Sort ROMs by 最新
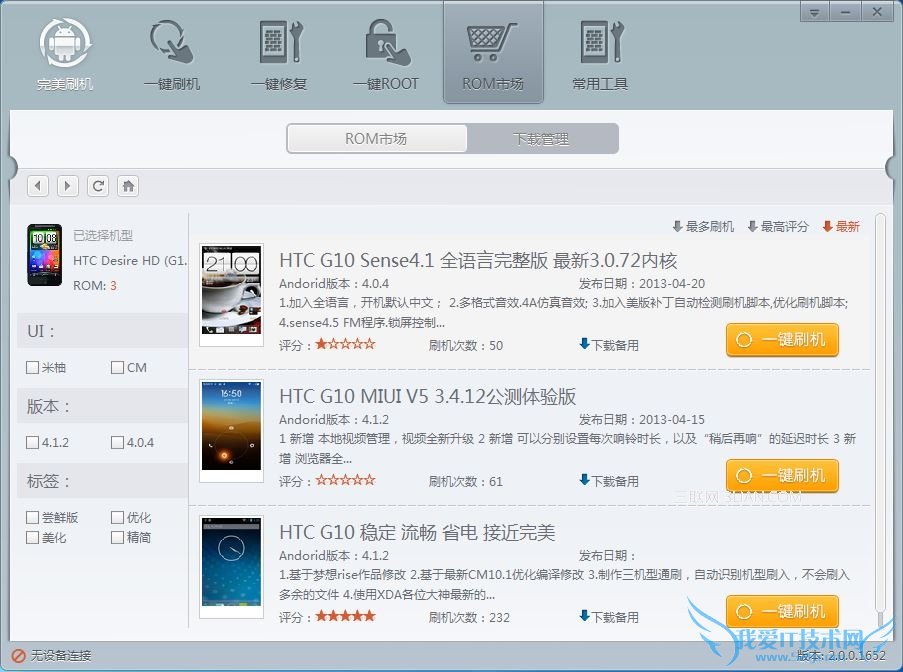 pos(841,227)
